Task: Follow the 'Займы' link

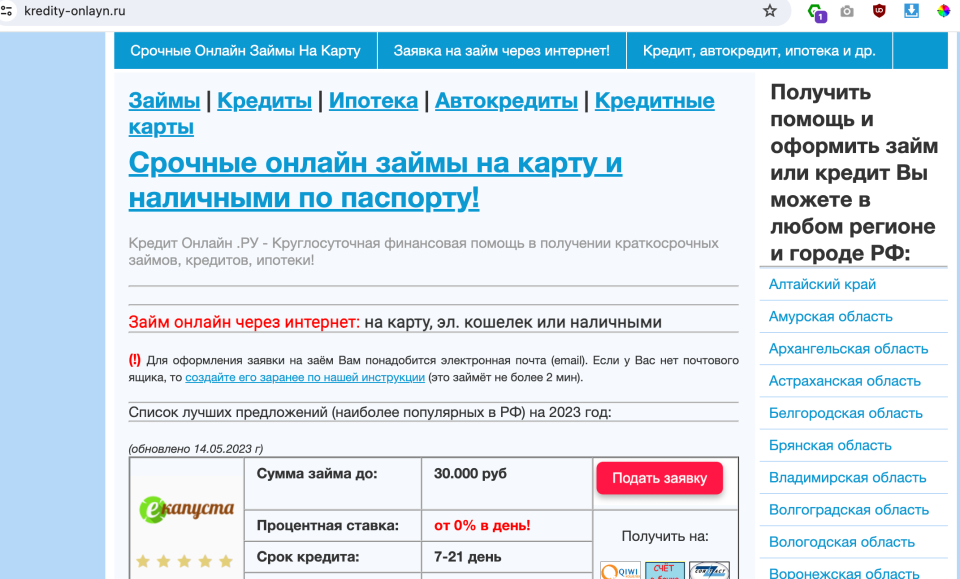Action: tap(164, 100)
